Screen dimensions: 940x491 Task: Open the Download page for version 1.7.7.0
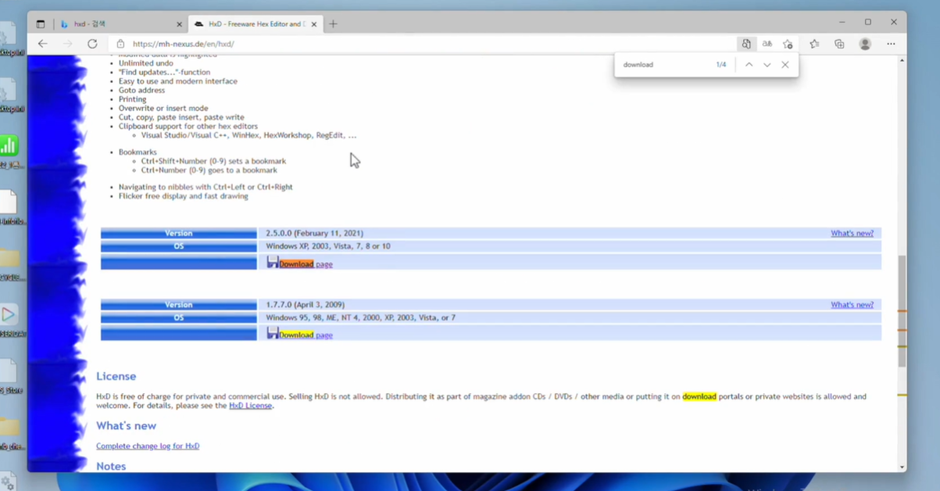(306, 335)
